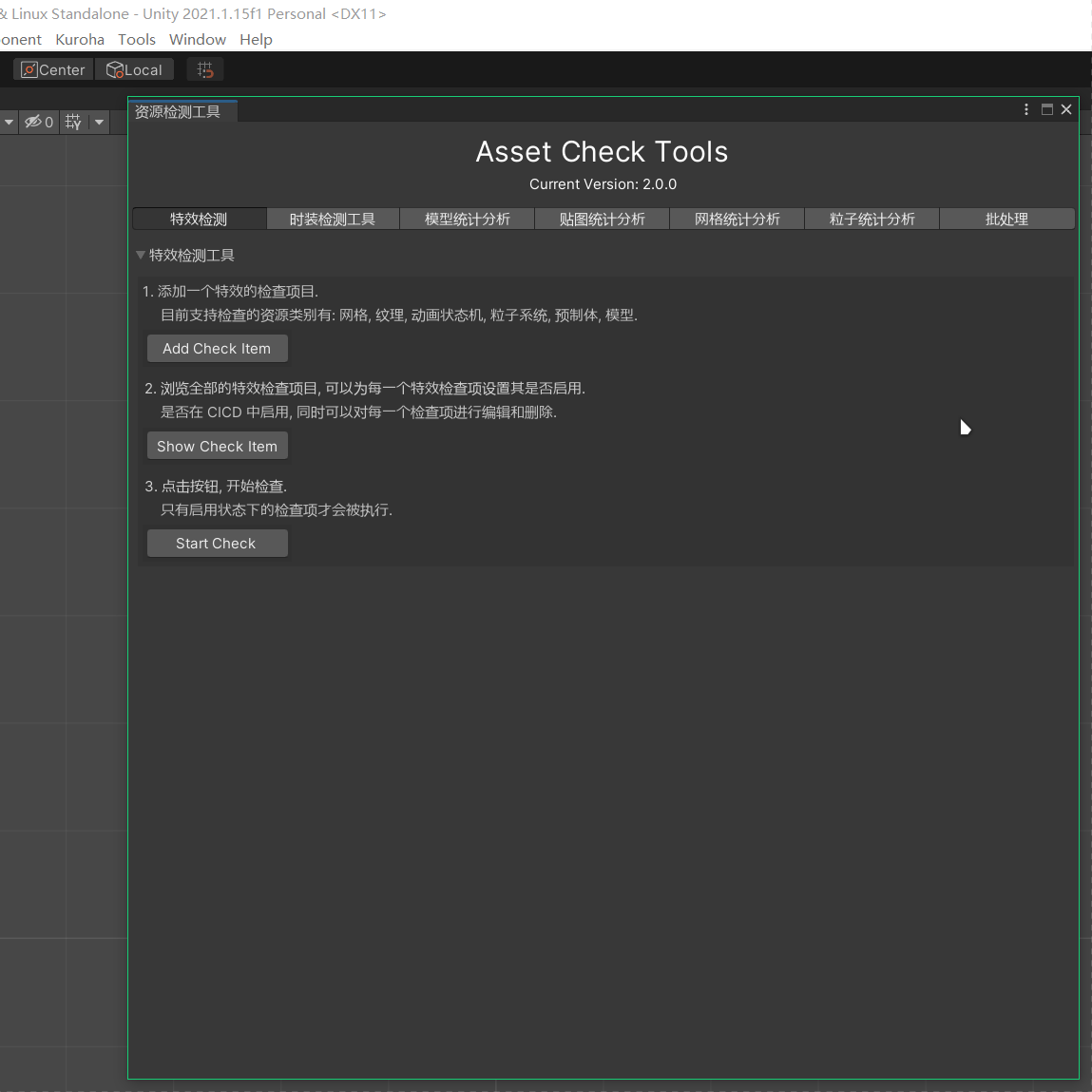Screen dimensions: 1092x1092
Task: Collapse the 特效检测工具 foldout triangle
Action: [141, 255]
